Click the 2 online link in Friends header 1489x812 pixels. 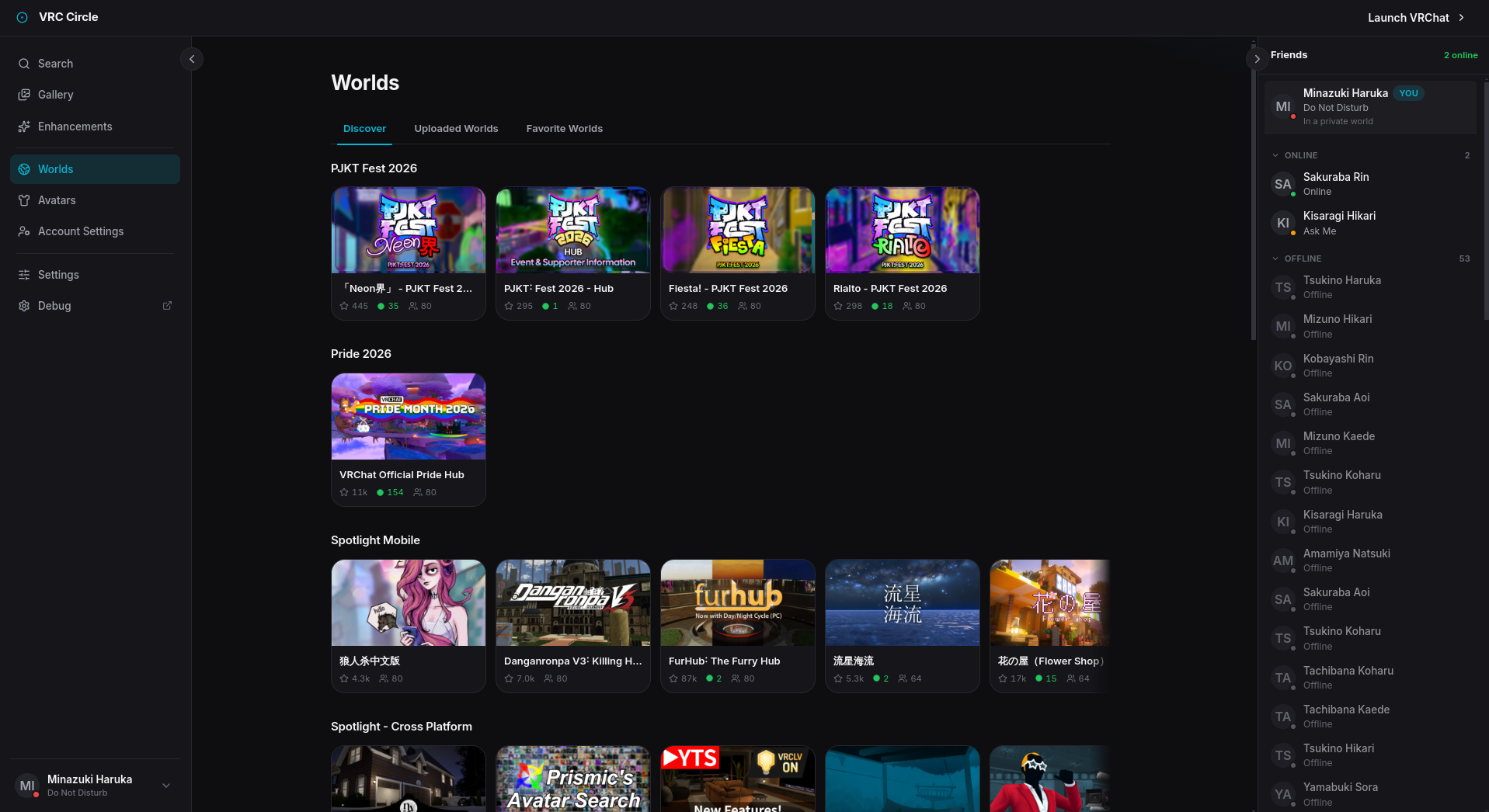1460,55
